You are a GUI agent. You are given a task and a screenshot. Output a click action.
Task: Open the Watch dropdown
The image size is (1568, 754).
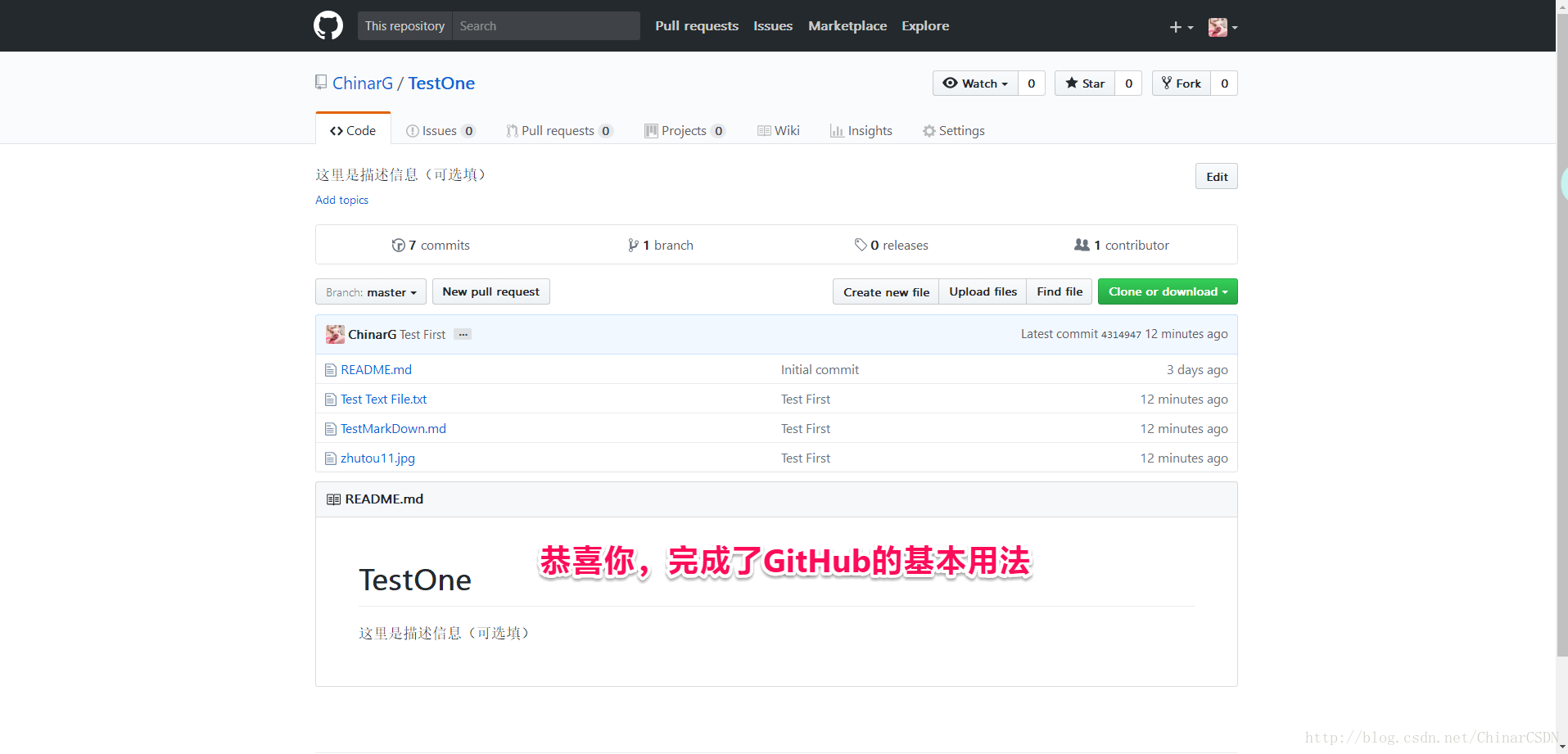[x=975, y=84]
